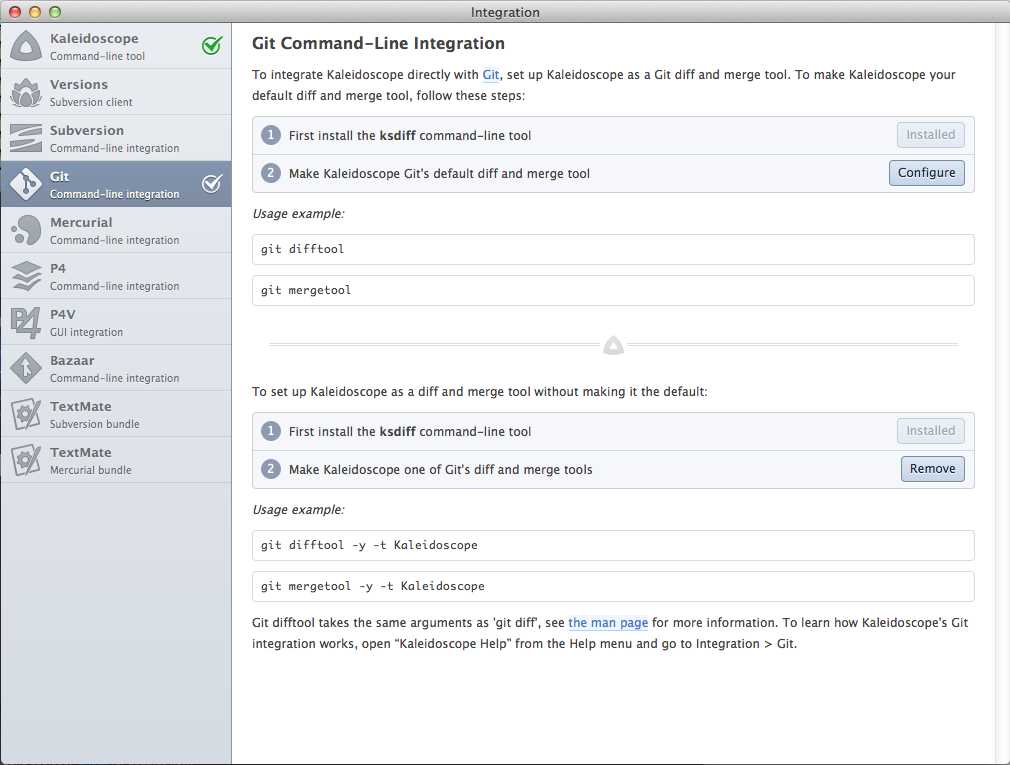1010x765 pixels.
Task: Click the Kaleidoscope app icon in the sidebar
Action: [26, 46]
